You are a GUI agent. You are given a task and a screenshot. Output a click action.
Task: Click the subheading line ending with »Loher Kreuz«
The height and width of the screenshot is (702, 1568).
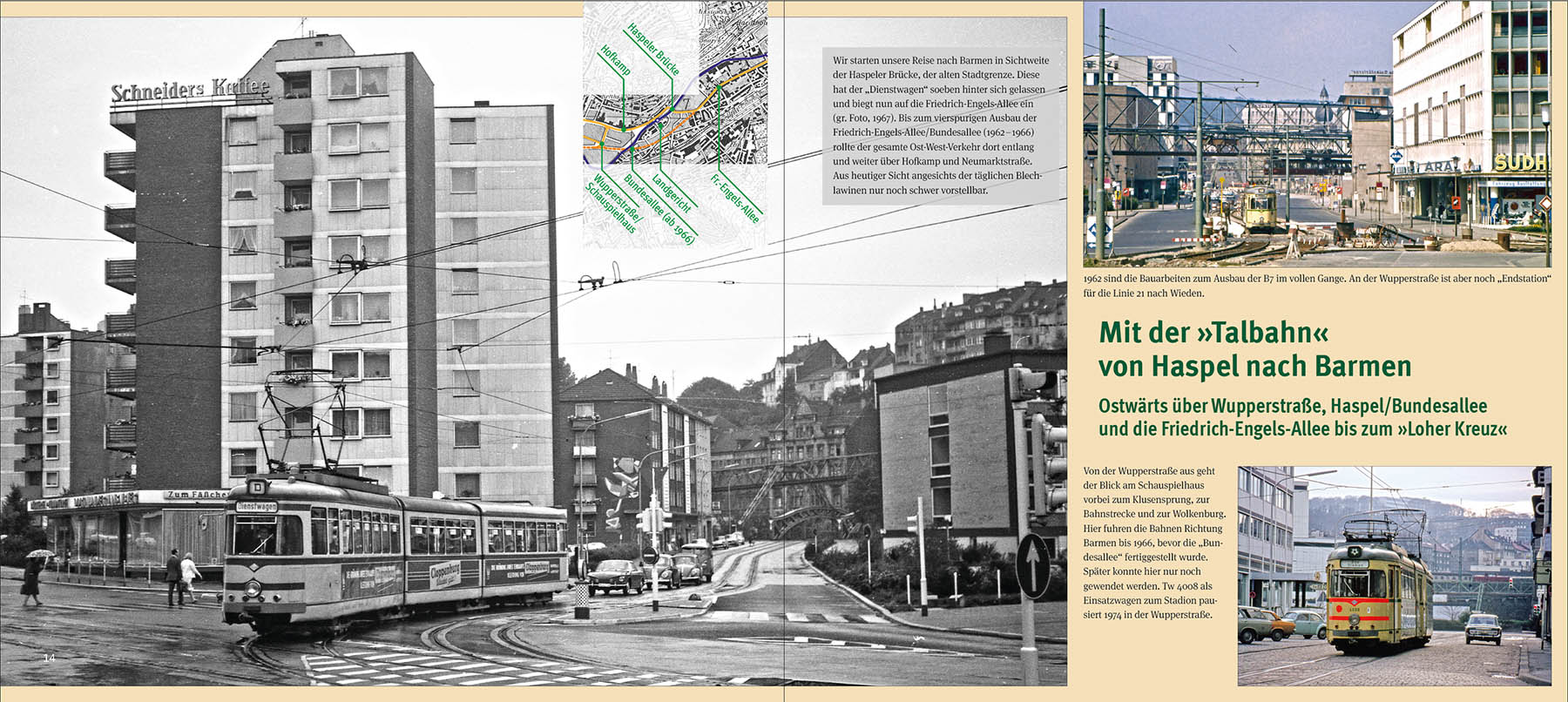tap(1302, 429)
